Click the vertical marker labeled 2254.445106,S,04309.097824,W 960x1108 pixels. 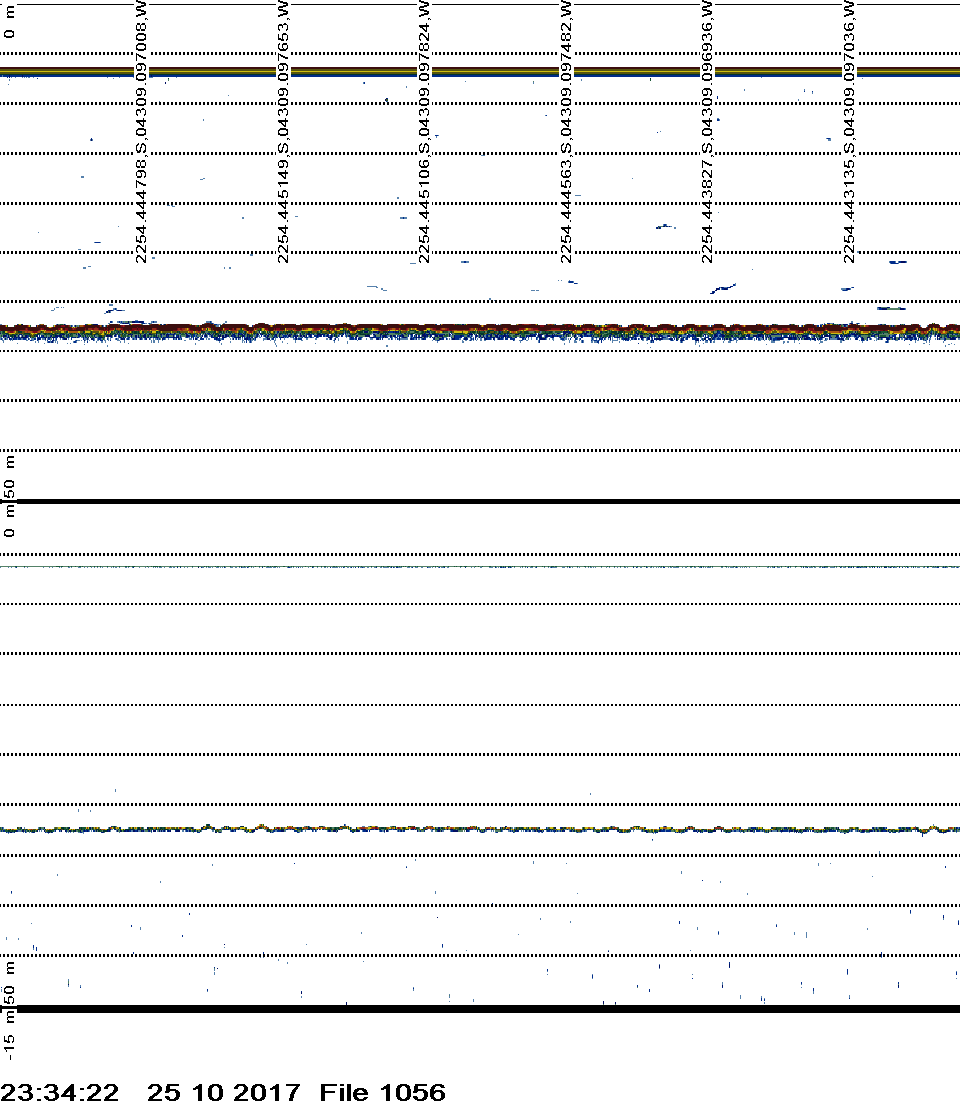point(425,132)
